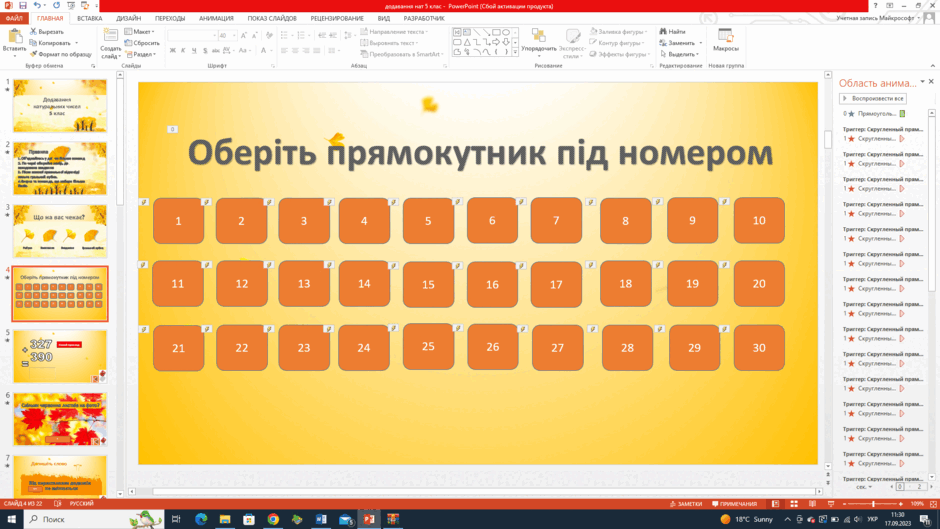Viewport: 940px width, 529px height.
Task: Open the Выделить select dropdown
Action: (679, 54)
